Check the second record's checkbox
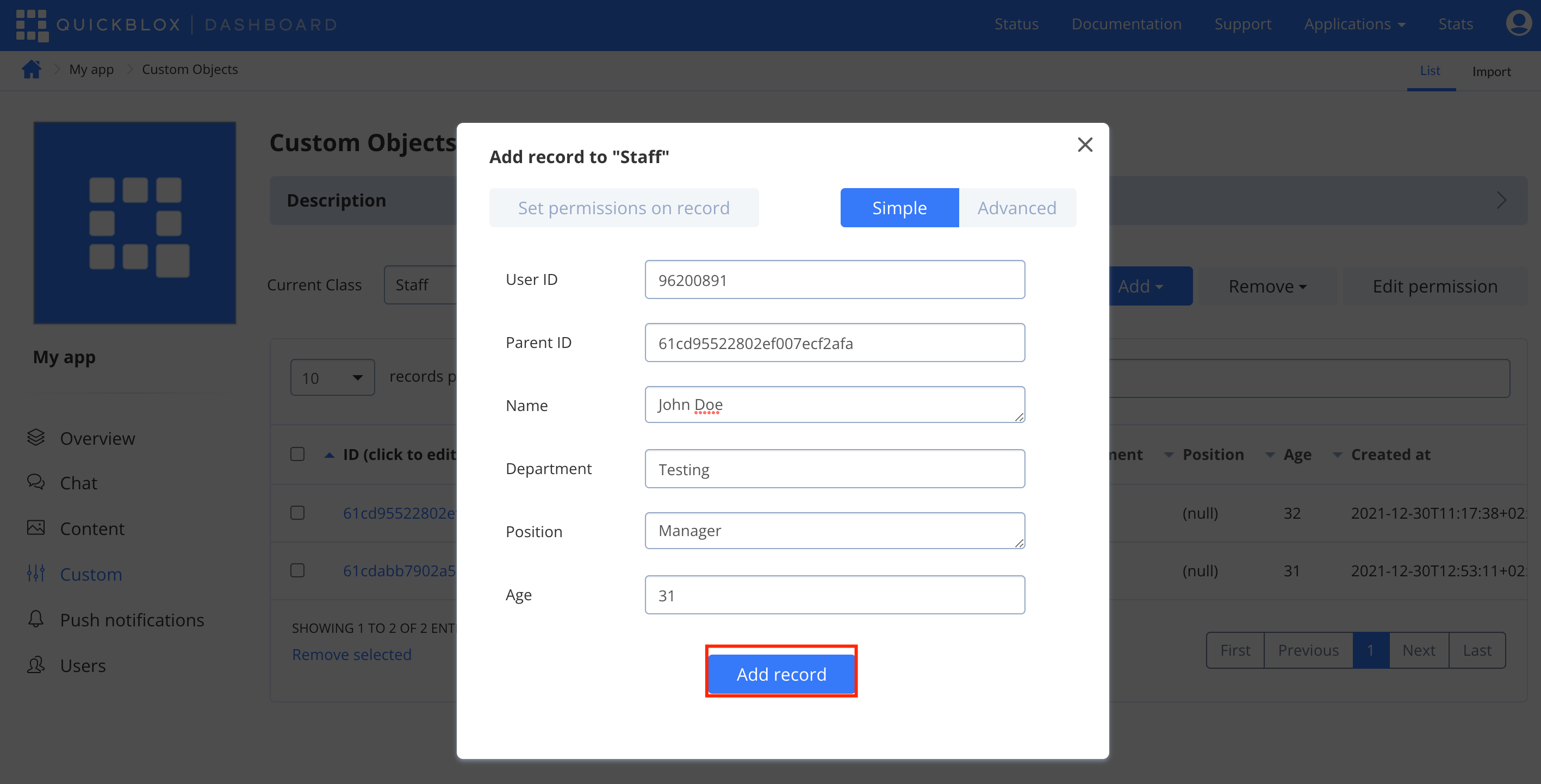The image size is (1541, 784). click(x=297, y=570)
